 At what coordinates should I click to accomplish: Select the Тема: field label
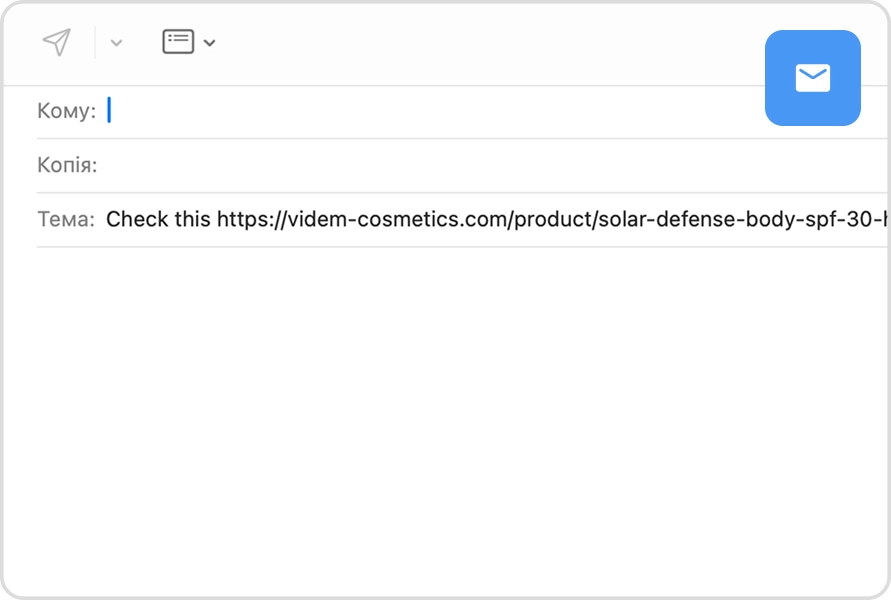[x=66, y=219]
